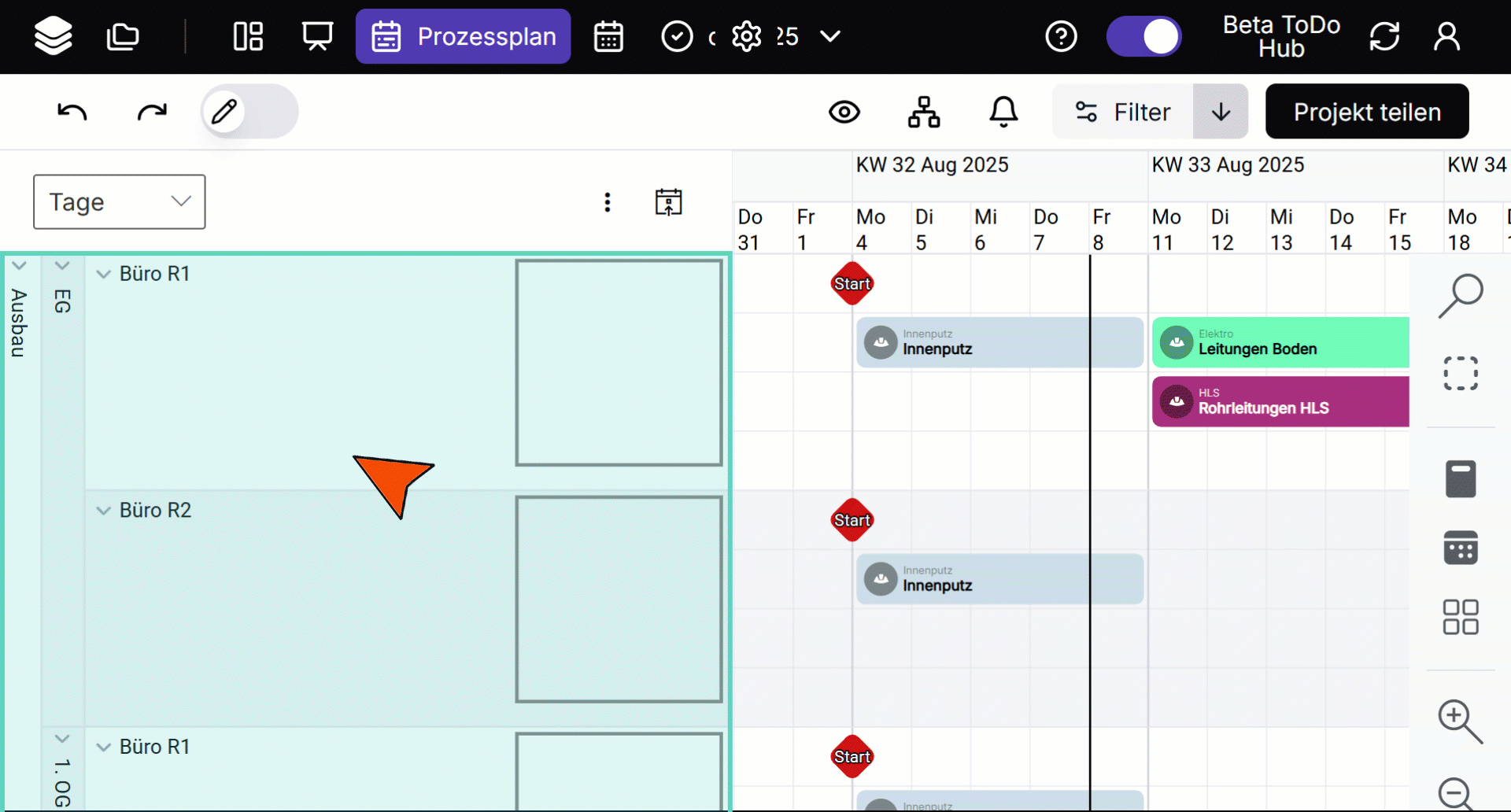Open the help question mark icon
Screen dimensions: 1511x812
(1061, 36)
